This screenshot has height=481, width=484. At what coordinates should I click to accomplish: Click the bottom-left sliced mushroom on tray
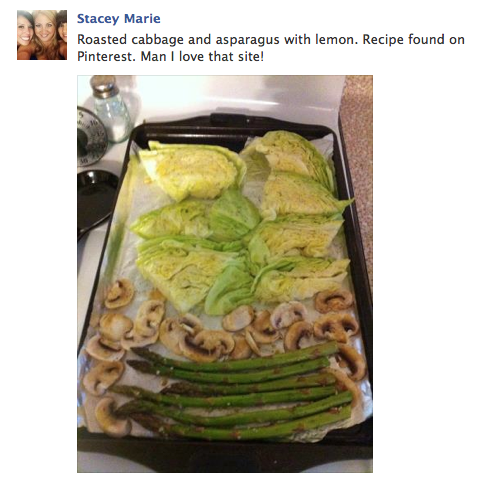click(x=111, y=417)
